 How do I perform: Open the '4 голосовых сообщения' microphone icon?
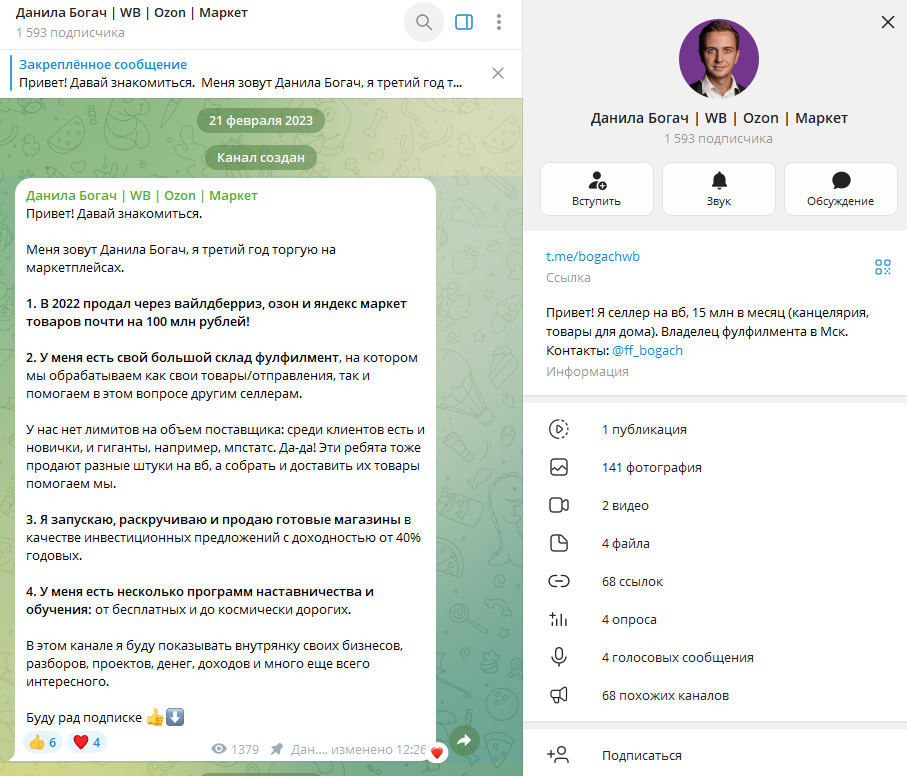559,657
